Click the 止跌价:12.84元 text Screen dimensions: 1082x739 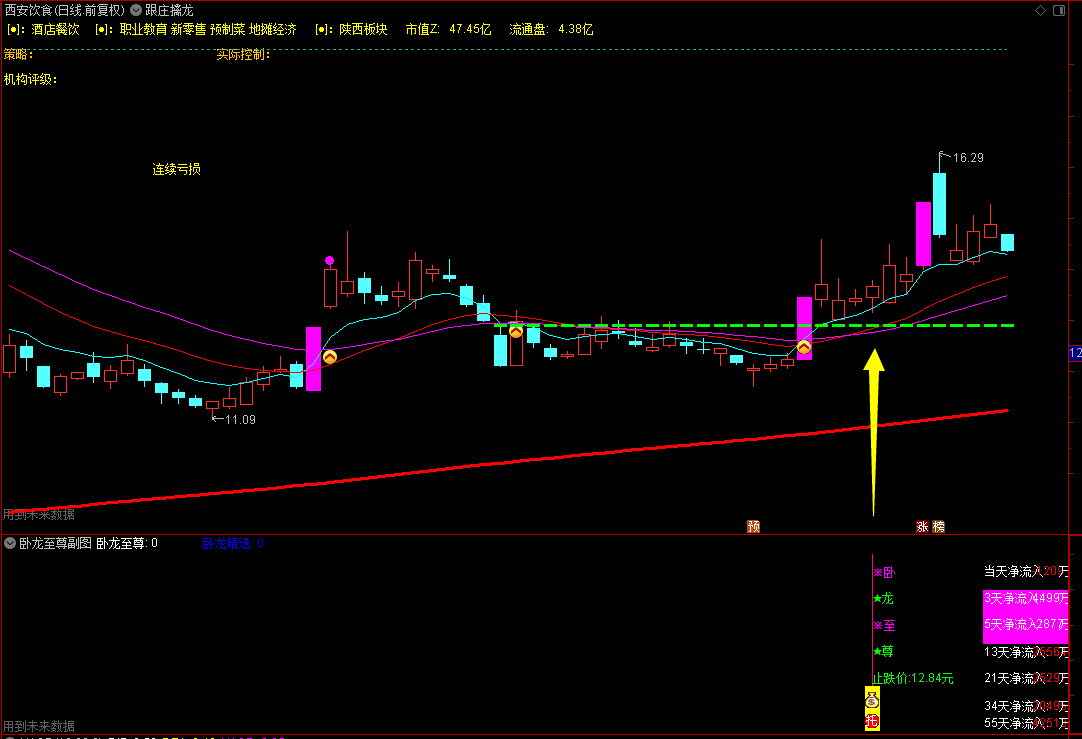click(913, 678)
